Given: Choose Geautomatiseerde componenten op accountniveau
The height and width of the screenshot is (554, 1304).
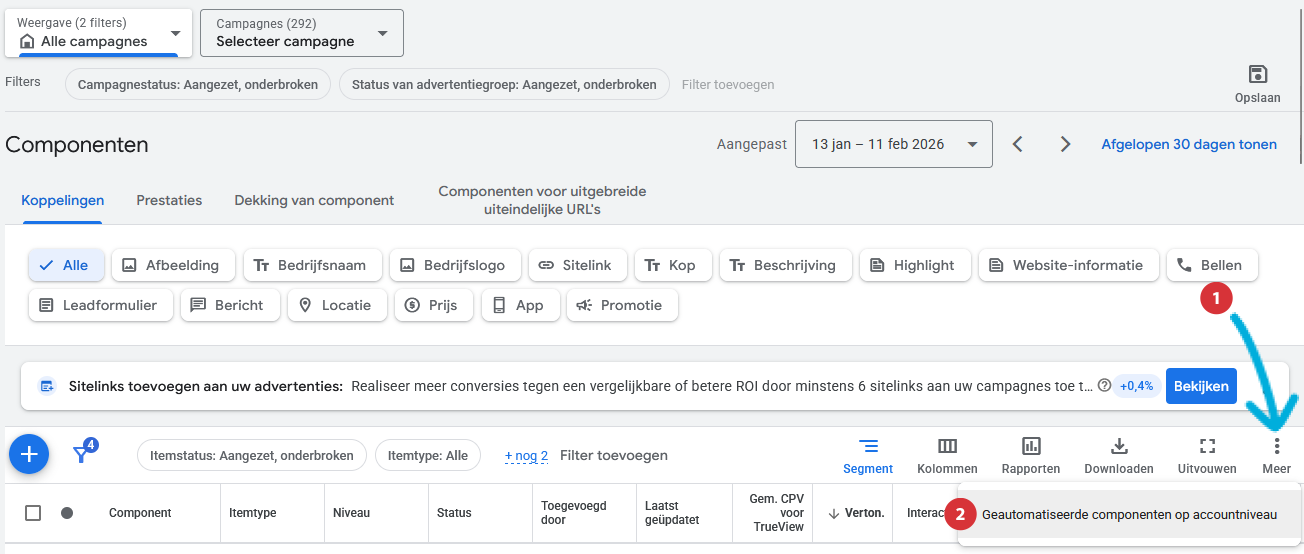Looking at the screenshot, I should tap(1129, 515).
